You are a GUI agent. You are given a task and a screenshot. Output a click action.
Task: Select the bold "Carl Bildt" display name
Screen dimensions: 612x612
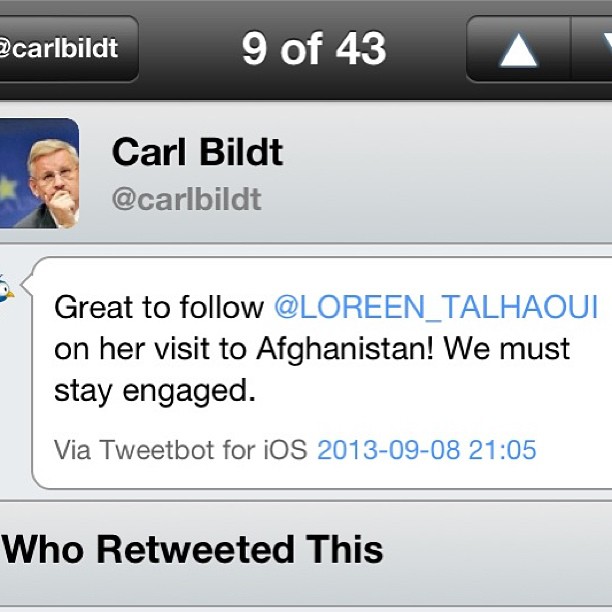pyautogui.click(x=197, y=152)
